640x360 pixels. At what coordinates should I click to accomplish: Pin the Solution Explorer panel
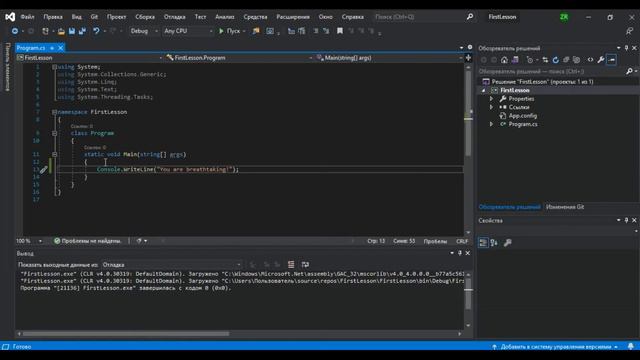click(627, 48)
